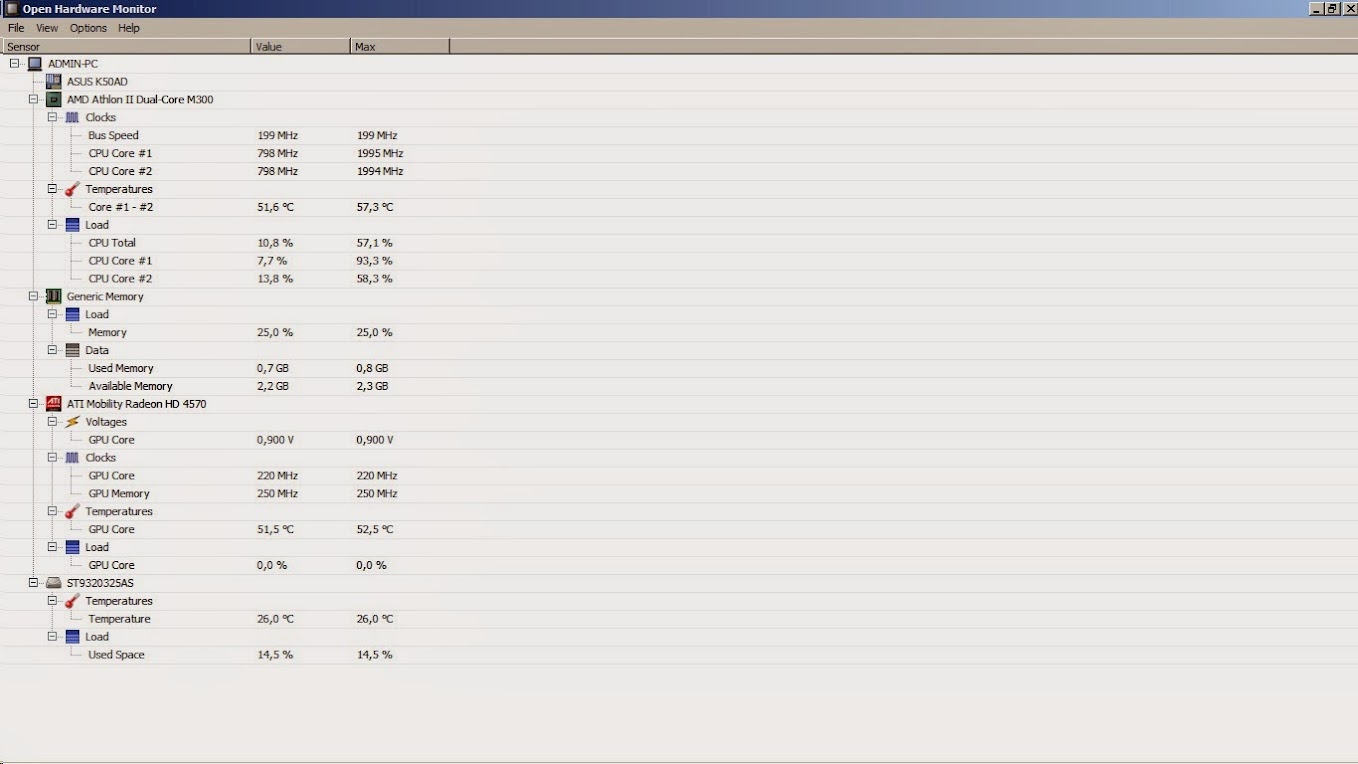This screenshot has height=764, width=1358.
Task: Select the CPU Total load row
Action: tap(679, 243)
